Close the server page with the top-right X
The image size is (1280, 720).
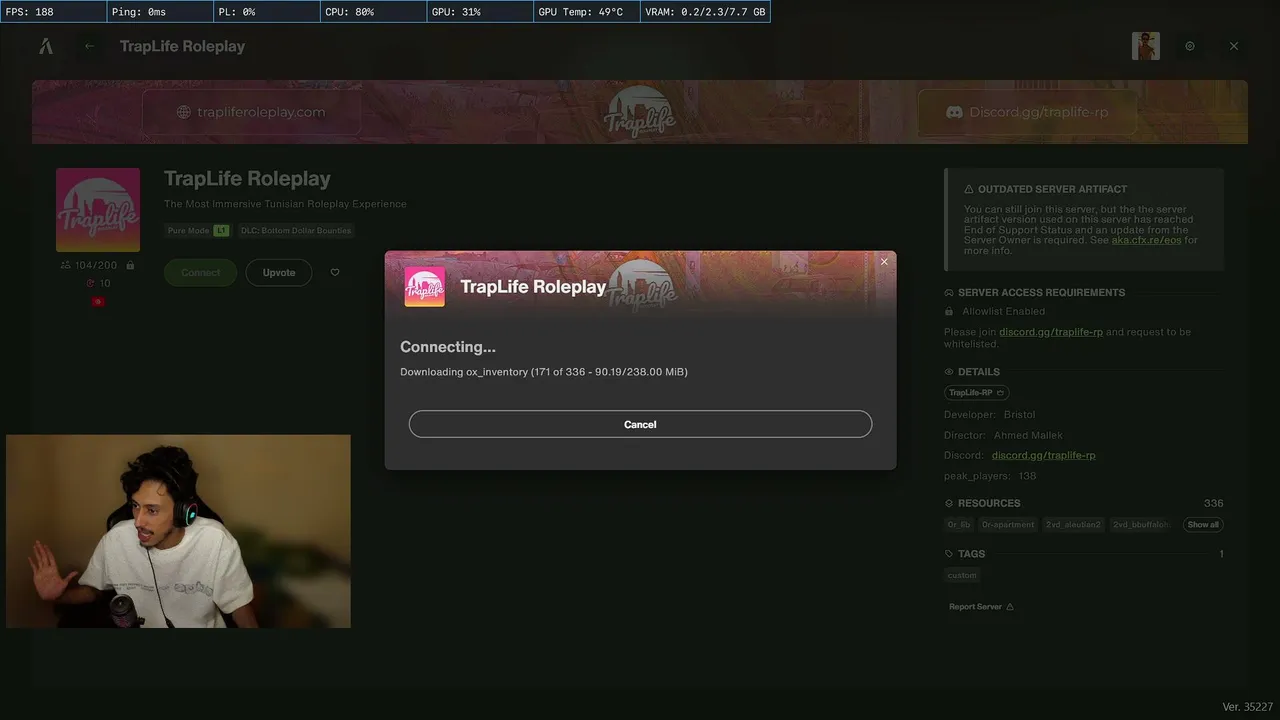[x=1234, y=46]
